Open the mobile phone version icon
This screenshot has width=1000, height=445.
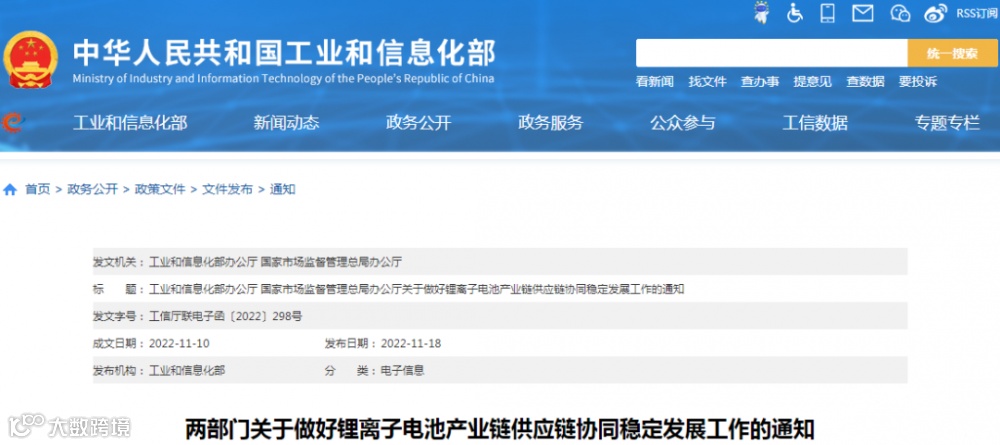point(828,13)
